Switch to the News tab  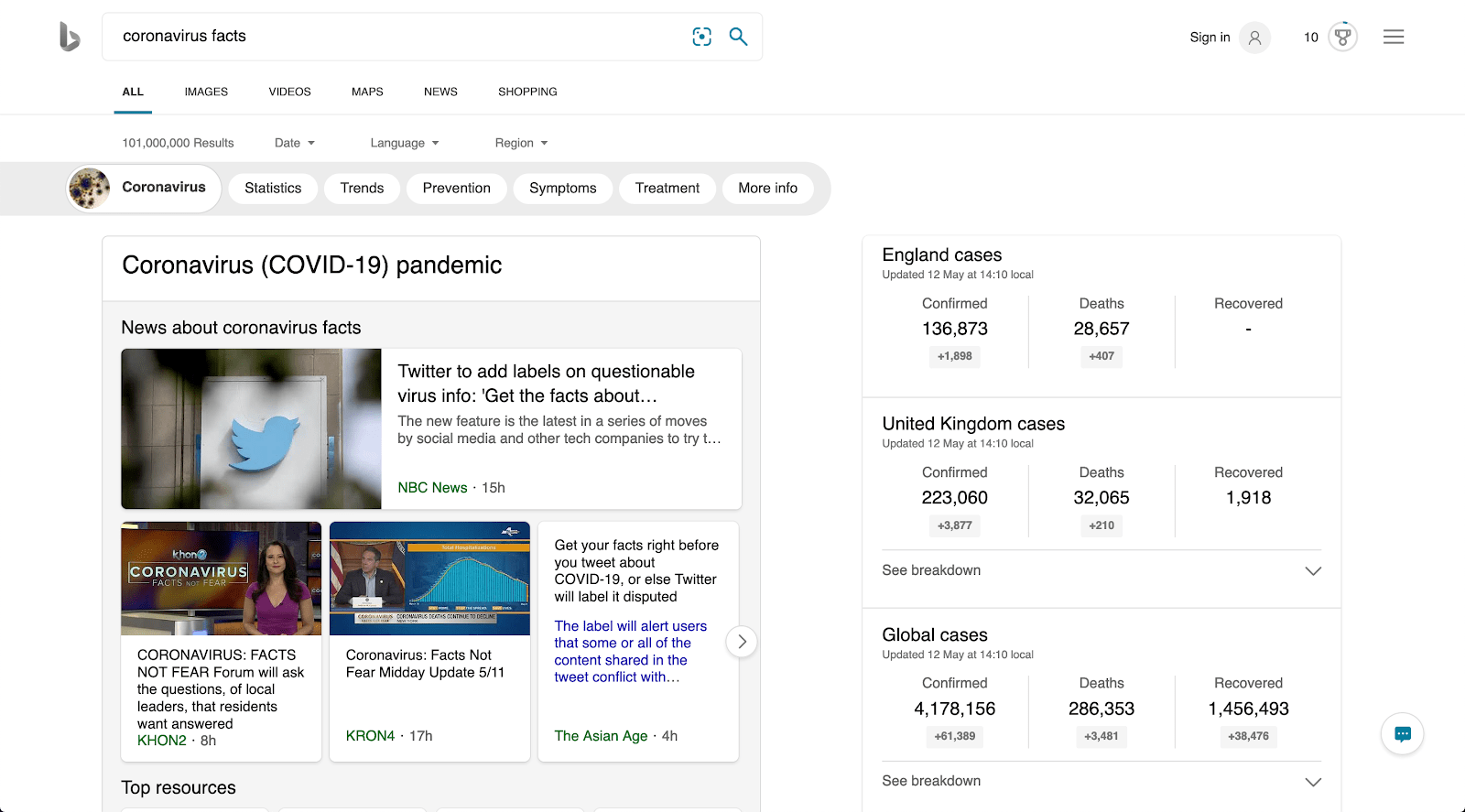coord(440,92)
